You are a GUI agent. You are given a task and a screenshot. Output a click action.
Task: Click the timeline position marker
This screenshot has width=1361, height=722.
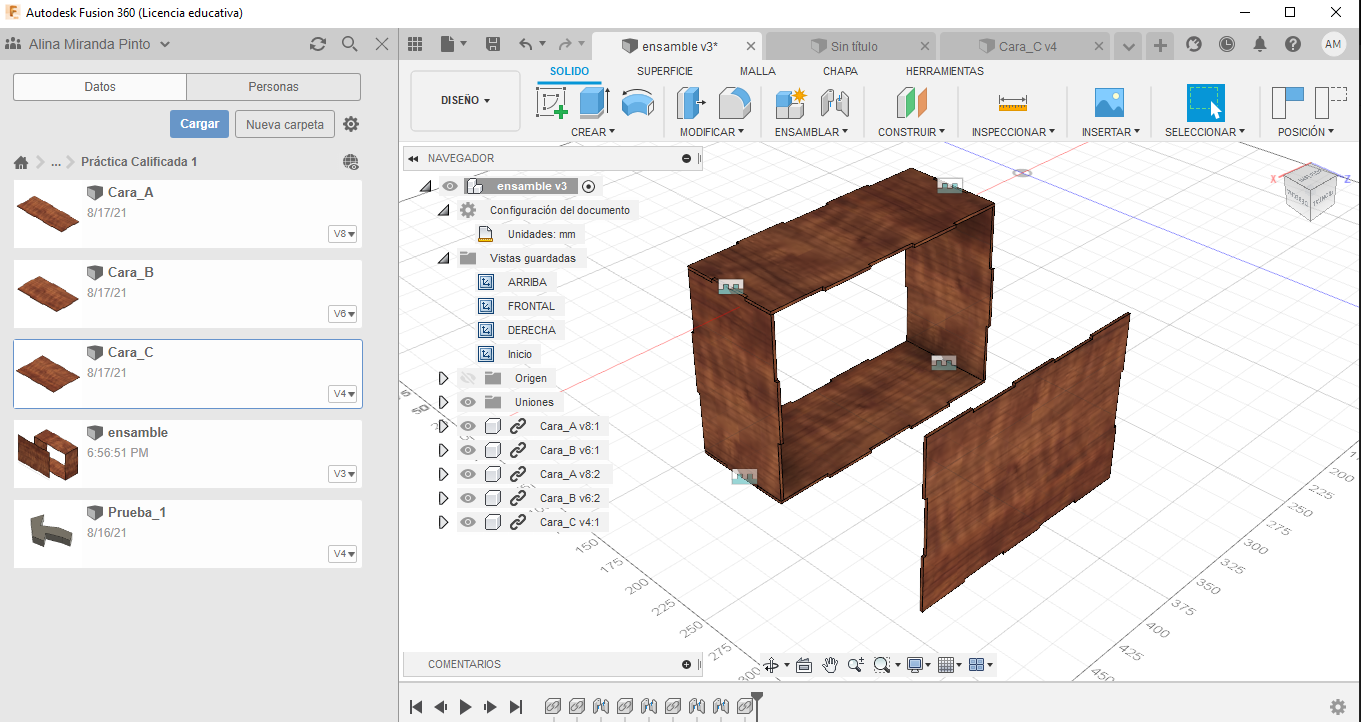tap(757, 697)
